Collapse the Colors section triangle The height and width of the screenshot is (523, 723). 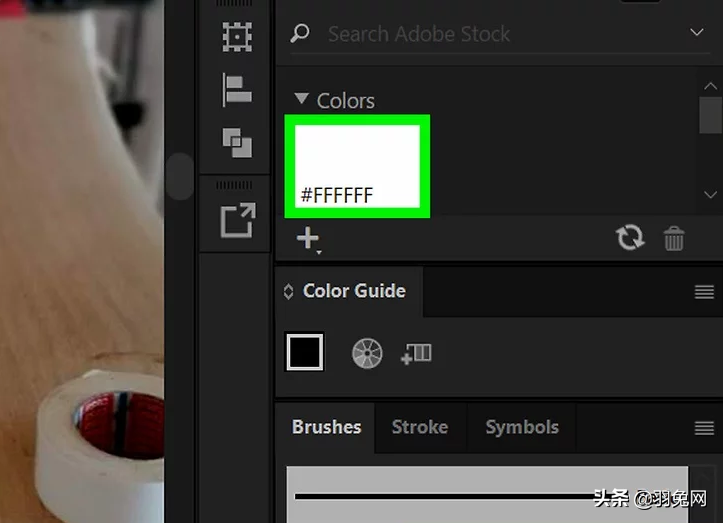[302, 98]
